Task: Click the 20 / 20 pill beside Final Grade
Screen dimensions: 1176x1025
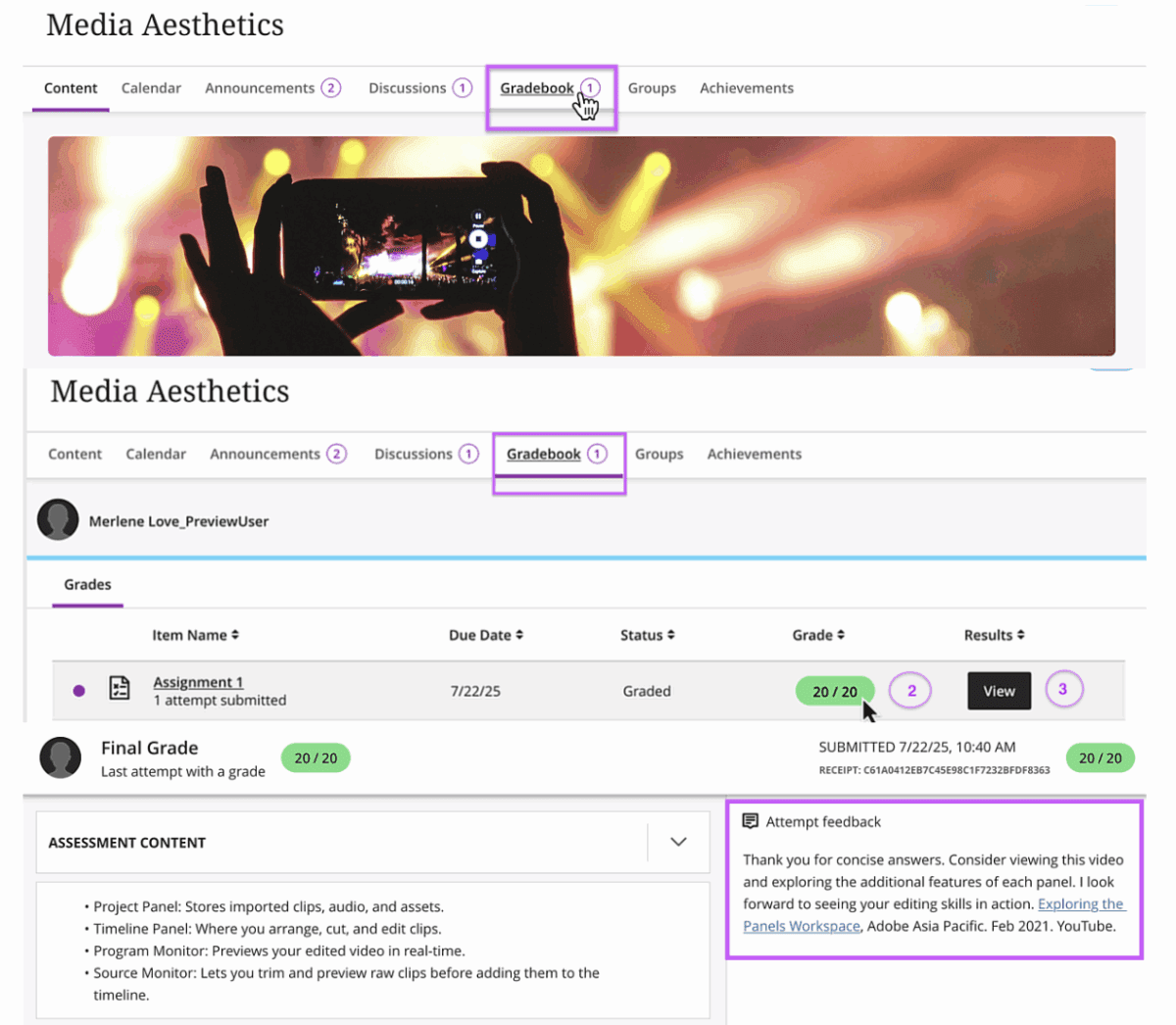Action: pyautogui.click(x=316, y=758)
